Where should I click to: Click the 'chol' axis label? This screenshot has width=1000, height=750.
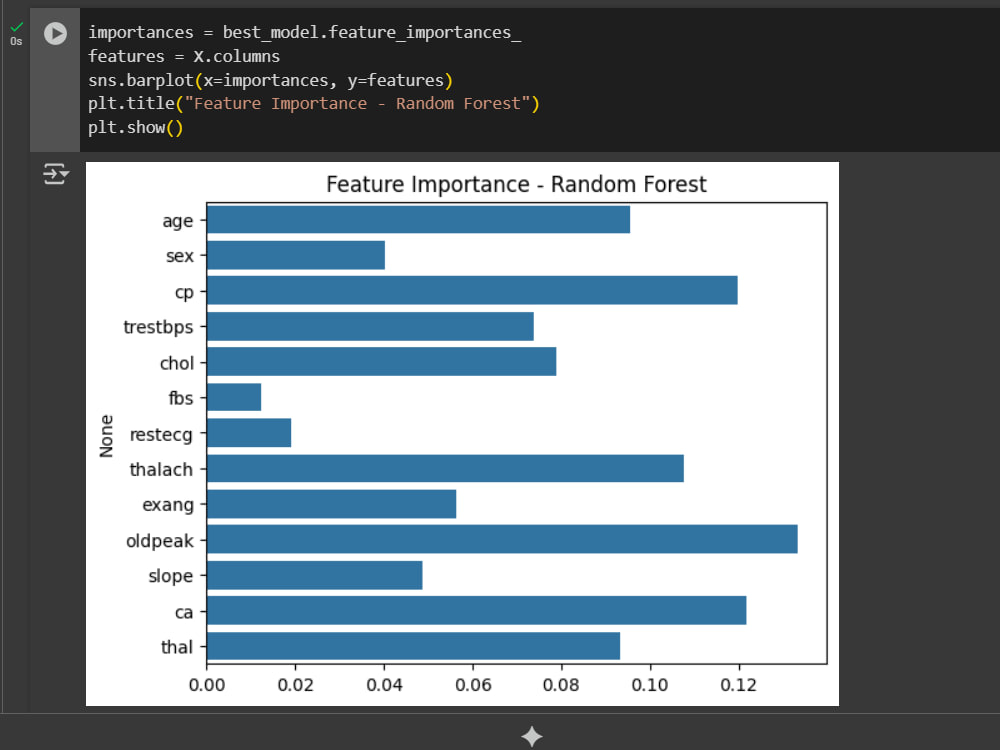pyautogui.click(x=177, y=363)
